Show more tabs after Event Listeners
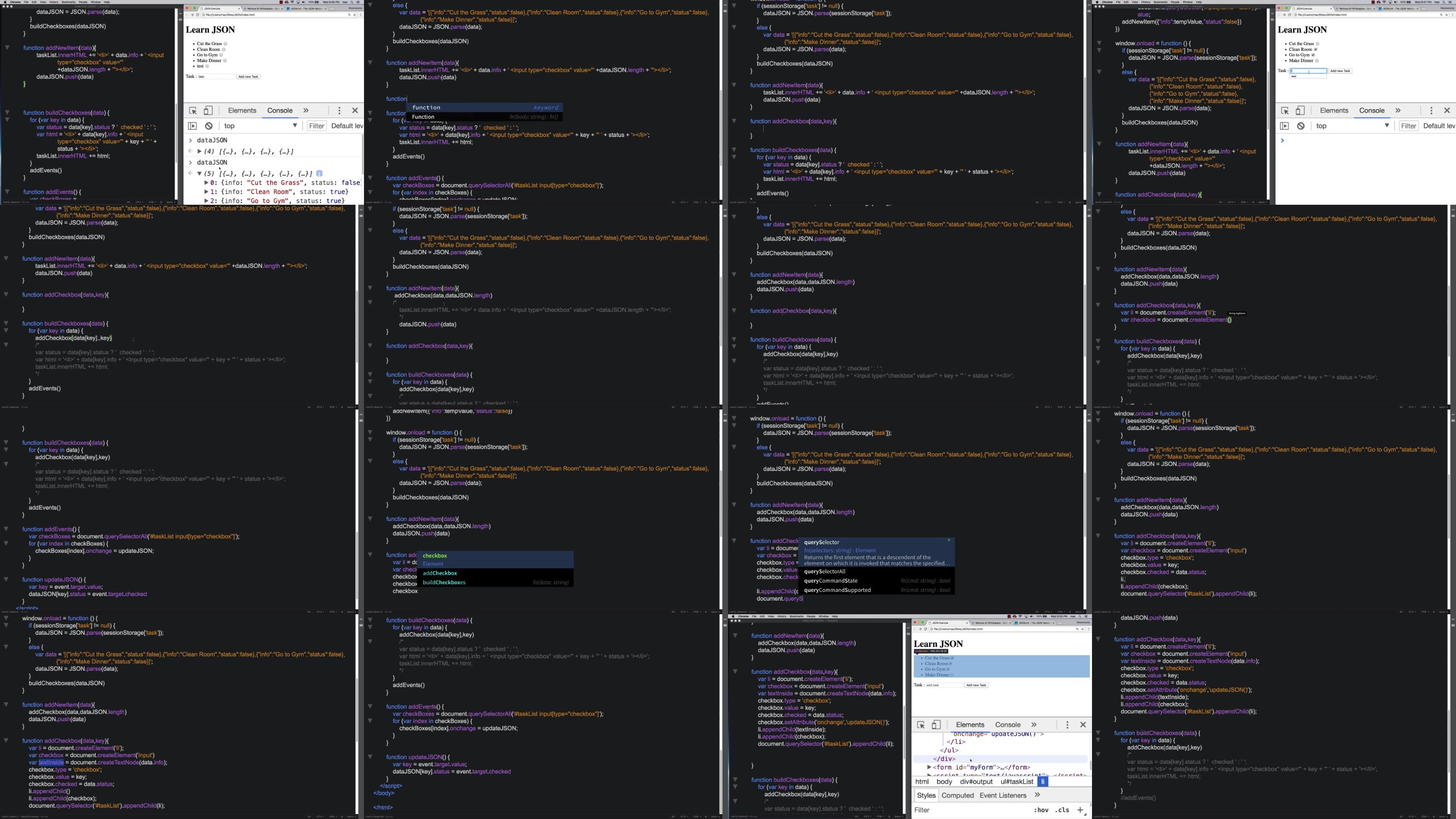 point(1037,795)
